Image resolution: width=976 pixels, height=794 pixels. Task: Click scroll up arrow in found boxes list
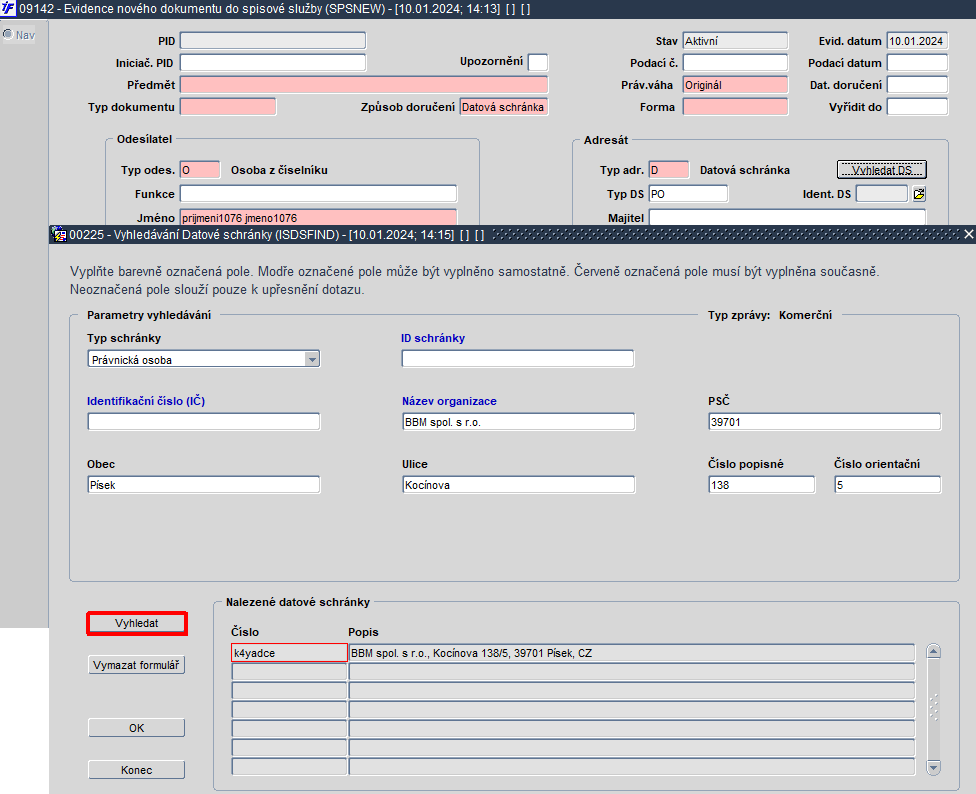click(x=933, y=652)
